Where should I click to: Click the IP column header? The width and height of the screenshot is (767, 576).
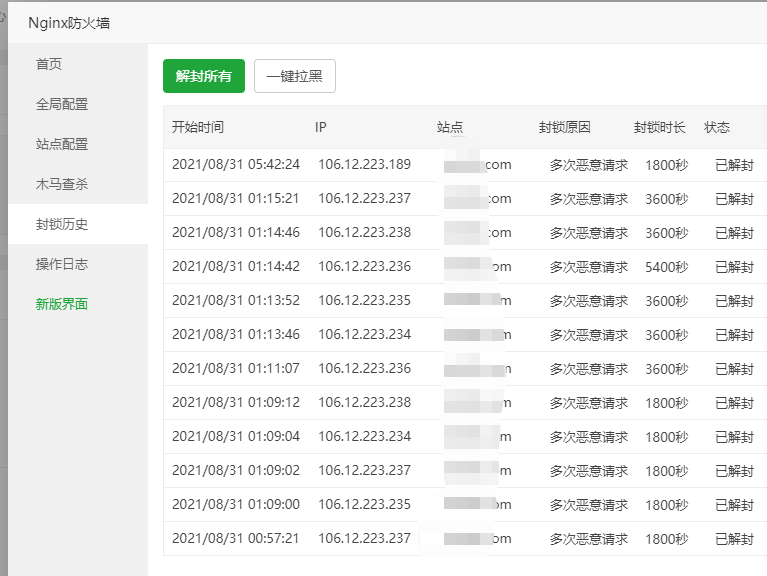320,127
